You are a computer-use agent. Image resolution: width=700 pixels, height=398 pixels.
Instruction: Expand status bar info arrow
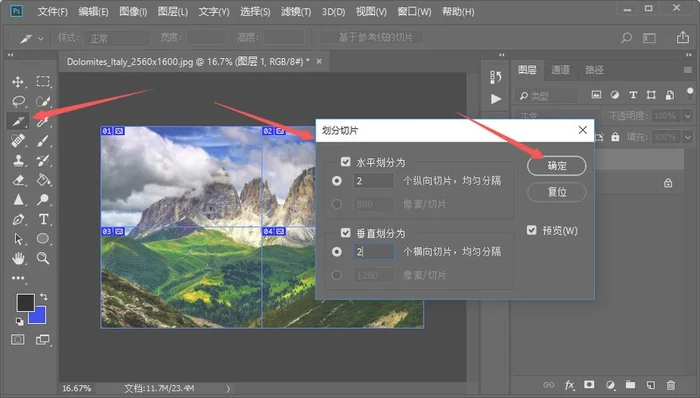[228, 389]
